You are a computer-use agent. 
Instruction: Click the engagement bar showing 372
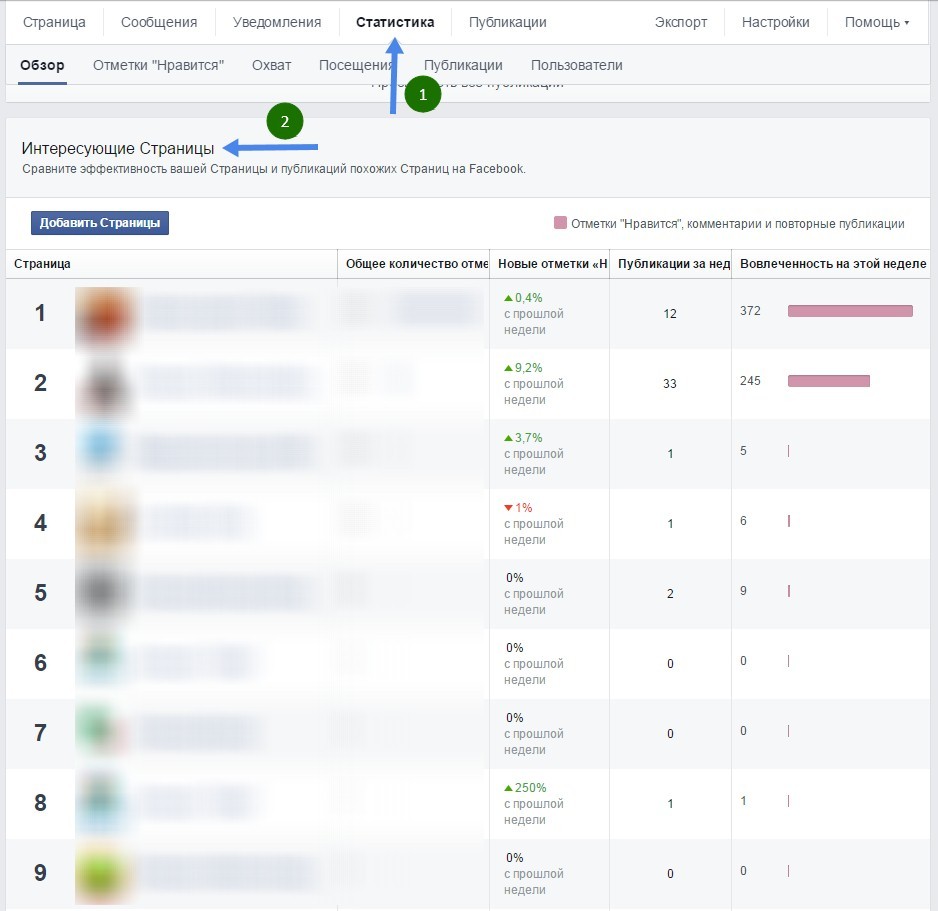point(850,311)
